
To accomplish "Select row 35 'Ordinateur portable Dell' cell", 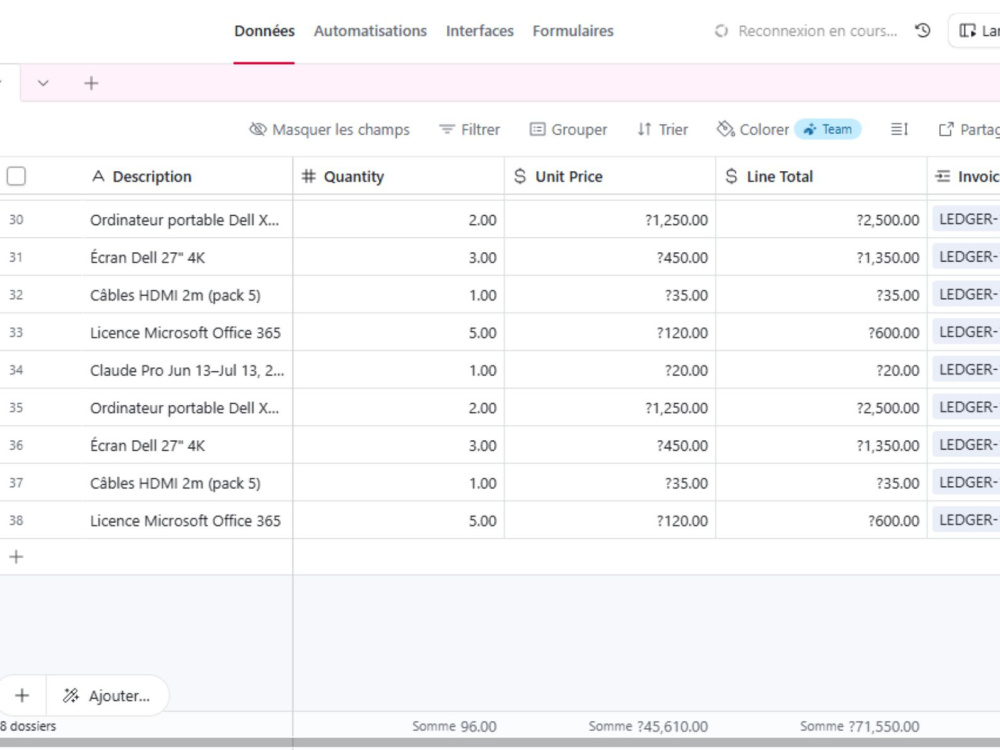I will (x=188, y=408).
